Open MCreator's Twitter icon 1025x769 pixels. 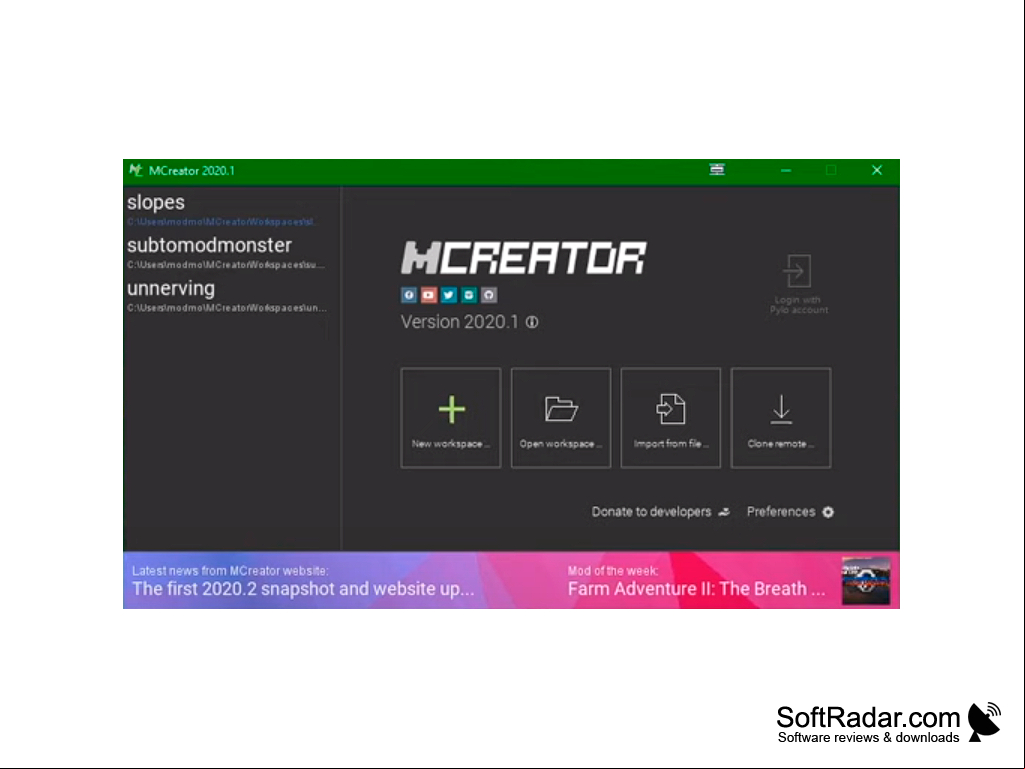[x=448, y=295]
